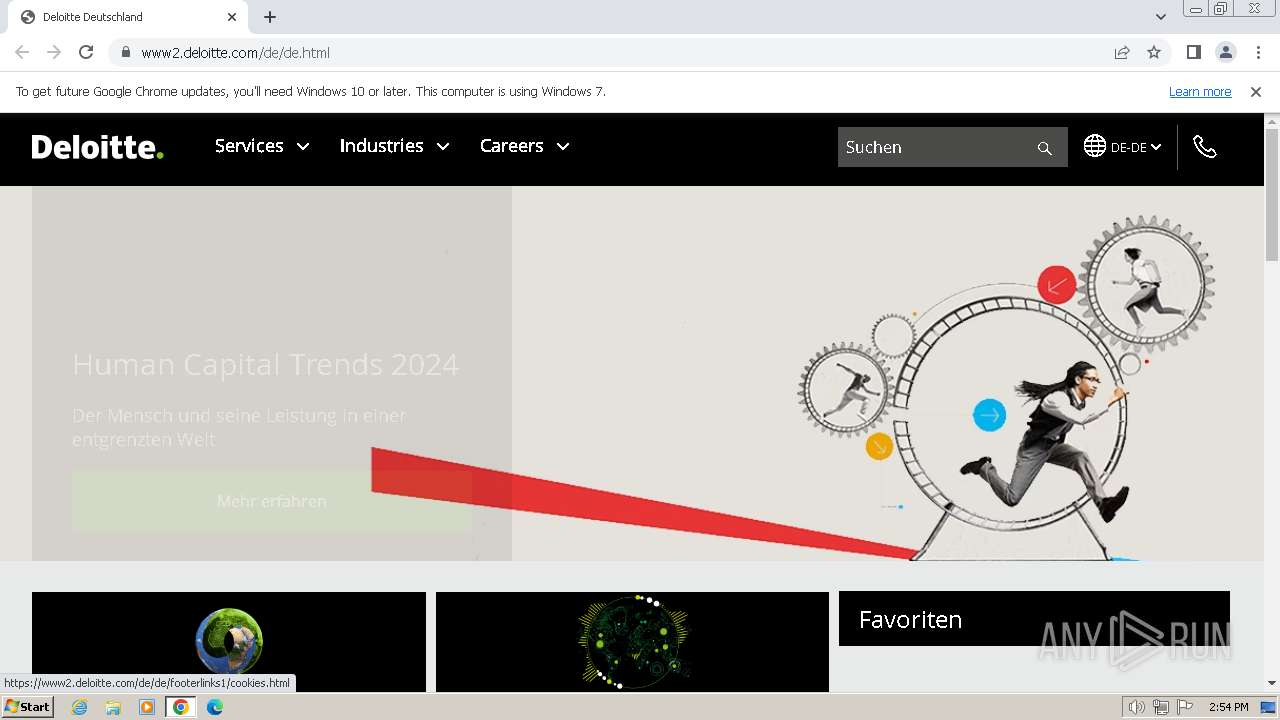Click the address bar URL
1280x720 pixels.
(x=235, y=53)
